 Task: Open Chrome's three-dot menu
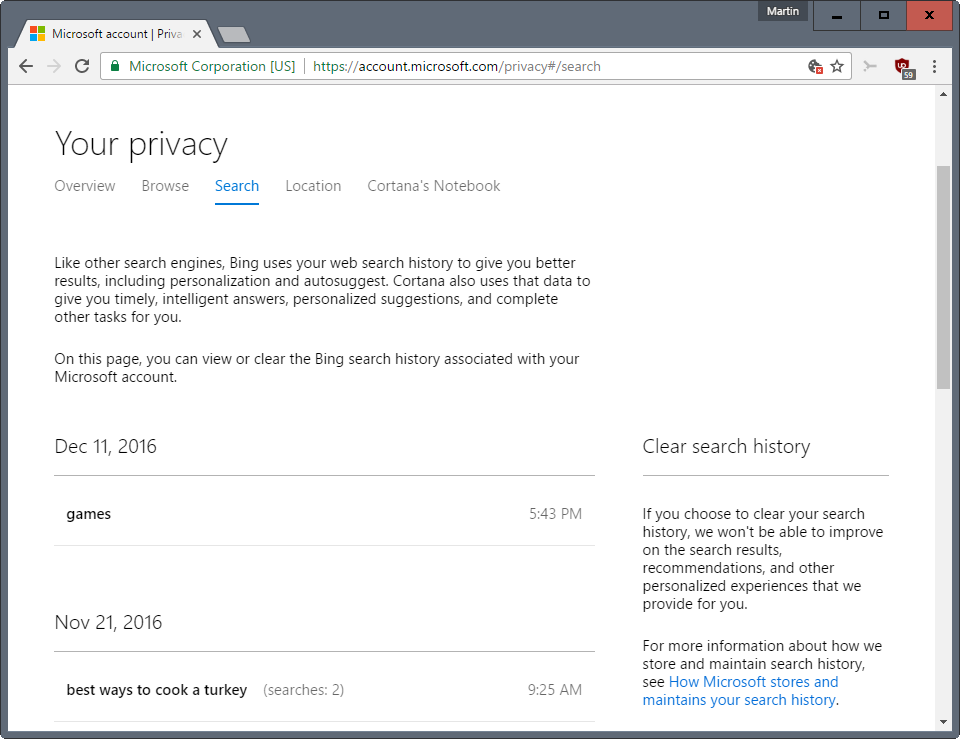(x=934, y=66)
